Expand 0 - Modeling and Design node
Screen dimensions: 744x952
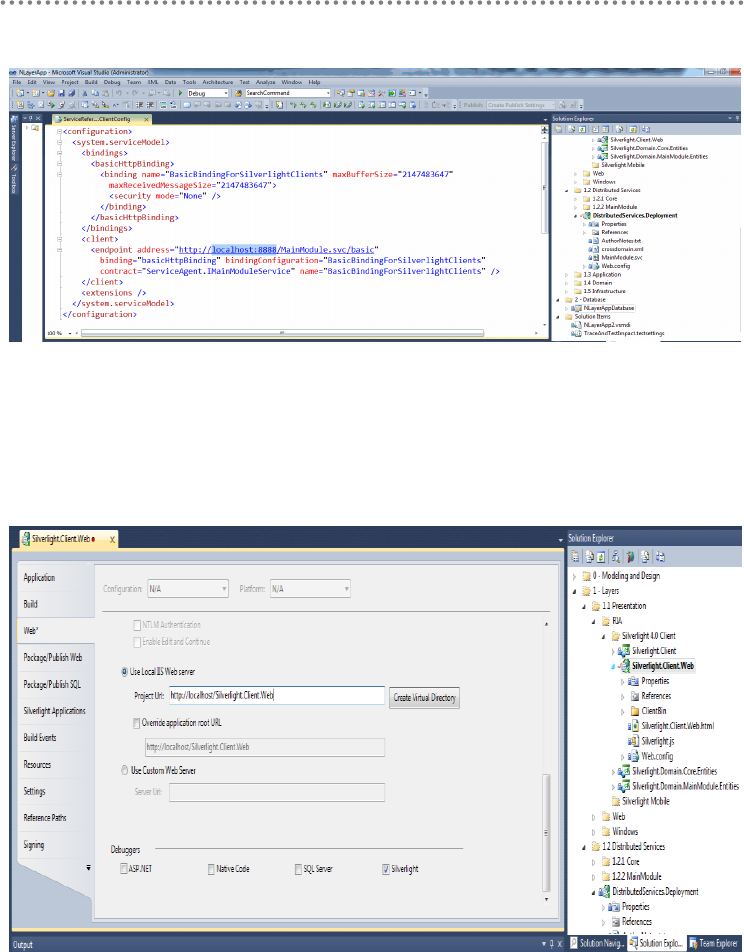[575, 576]
